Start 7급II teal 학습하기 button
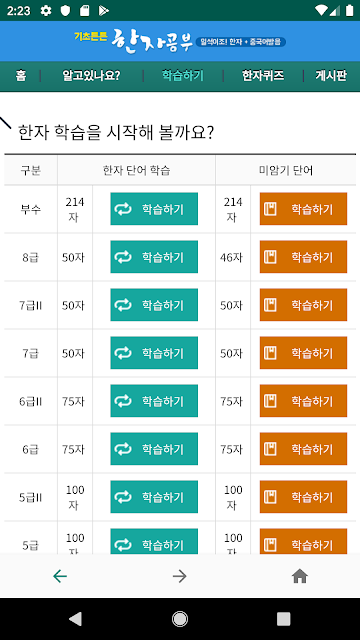Screen dimensions: 360x640 tap(154, 305)
